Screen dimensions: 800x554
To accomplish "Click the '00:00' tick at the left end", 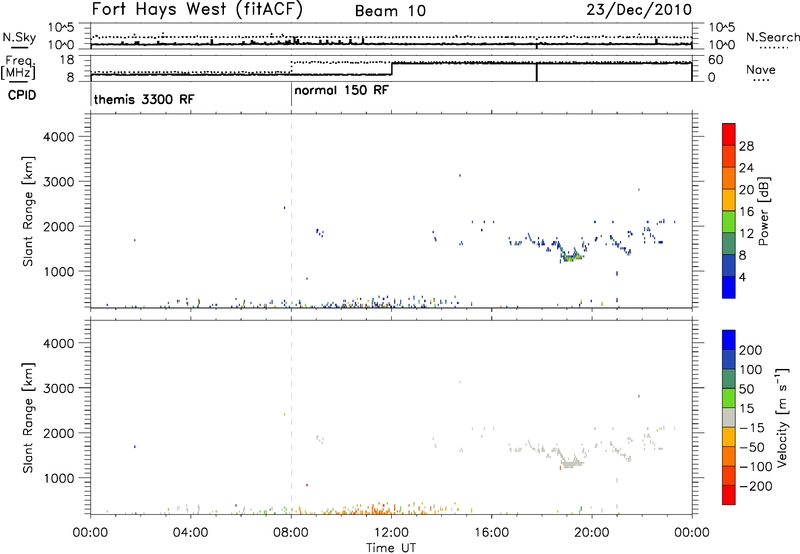I will point(90,533).
